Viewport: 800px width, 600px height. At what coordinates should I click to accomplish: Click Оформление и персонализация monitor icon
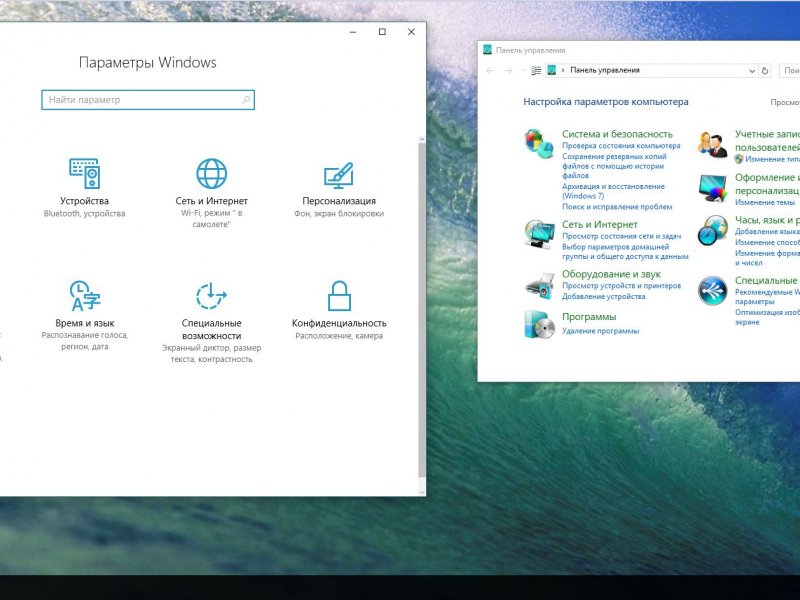click(712, 188)
